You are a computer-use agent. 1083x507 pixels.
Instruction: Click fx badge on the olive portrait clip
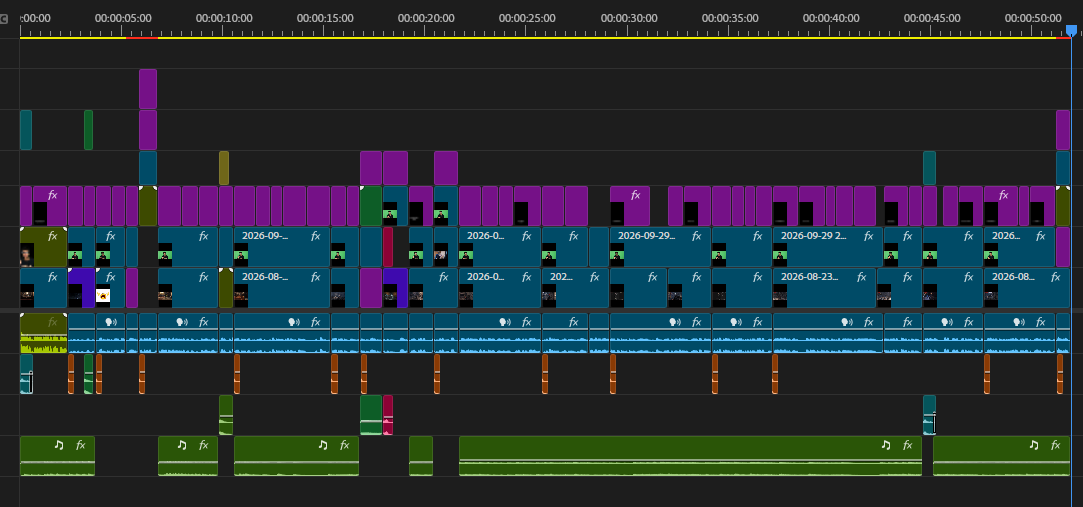(x=52, y=236)
